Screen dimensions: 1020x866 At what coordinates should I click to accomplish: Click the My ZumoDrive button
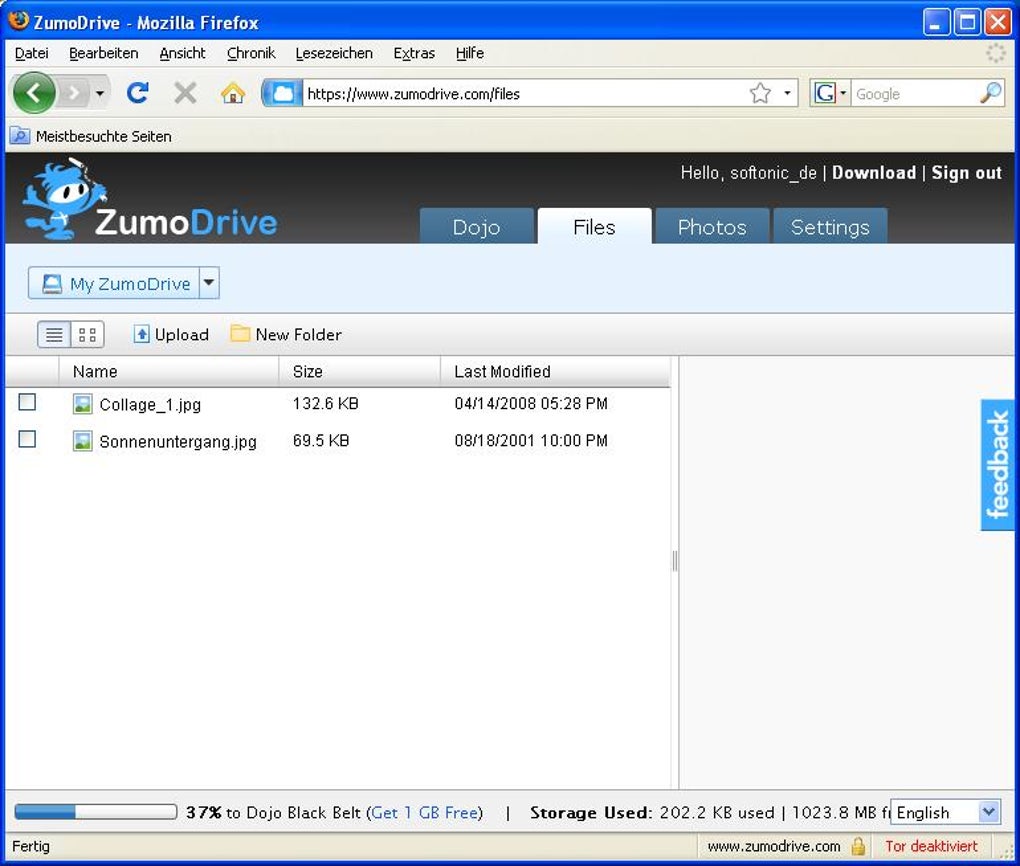[x=114, y=284]
